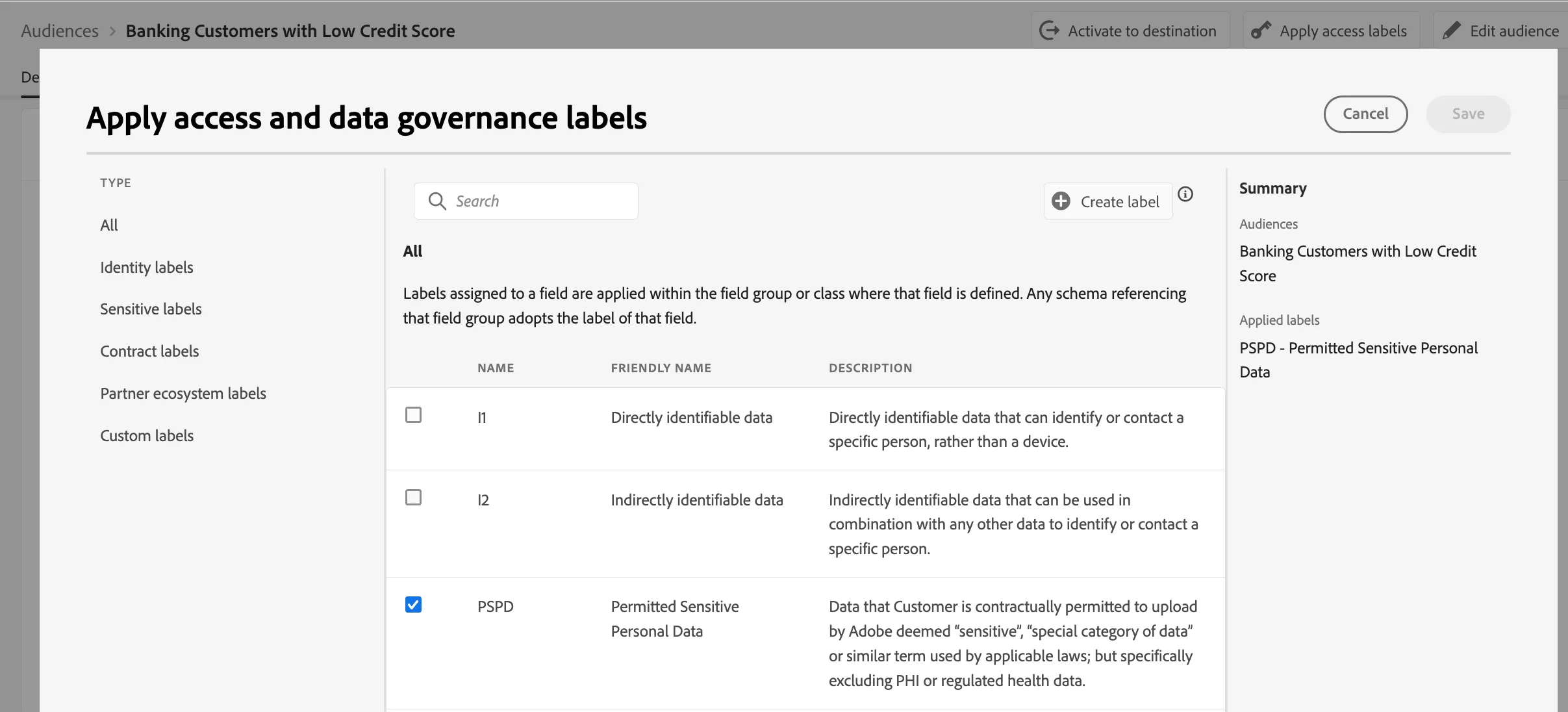Click the I1 description text

point(1005,429)
